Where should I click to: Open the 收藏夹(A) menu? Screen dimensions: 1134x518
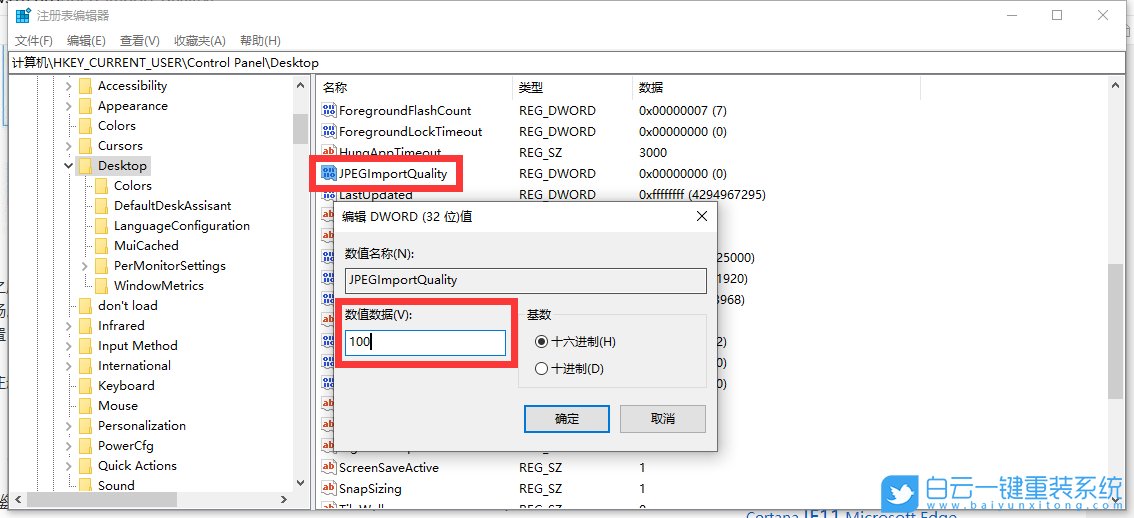pos(200,41)
